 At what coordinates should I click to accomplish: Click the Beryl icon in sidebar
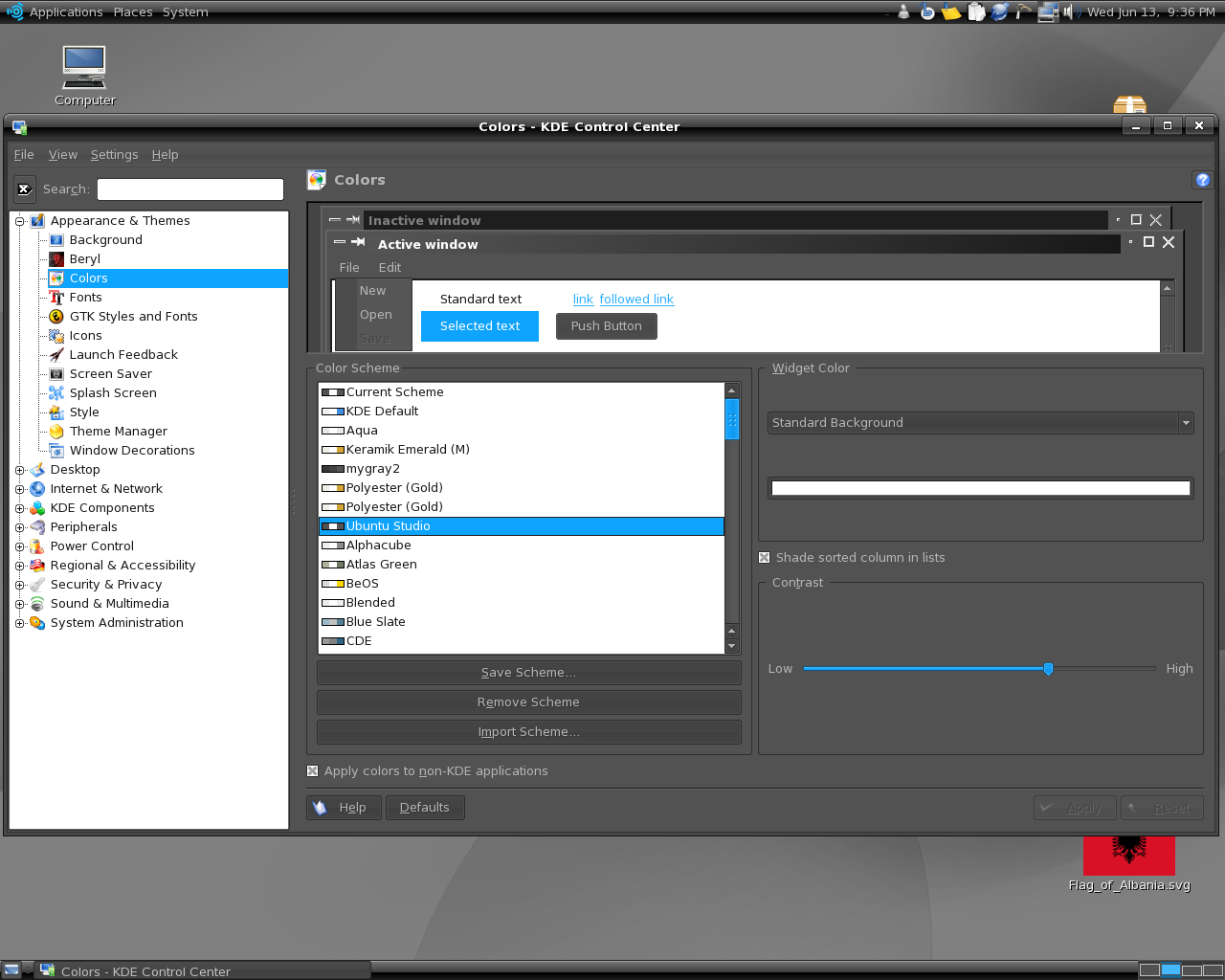(x=56, y=259)
